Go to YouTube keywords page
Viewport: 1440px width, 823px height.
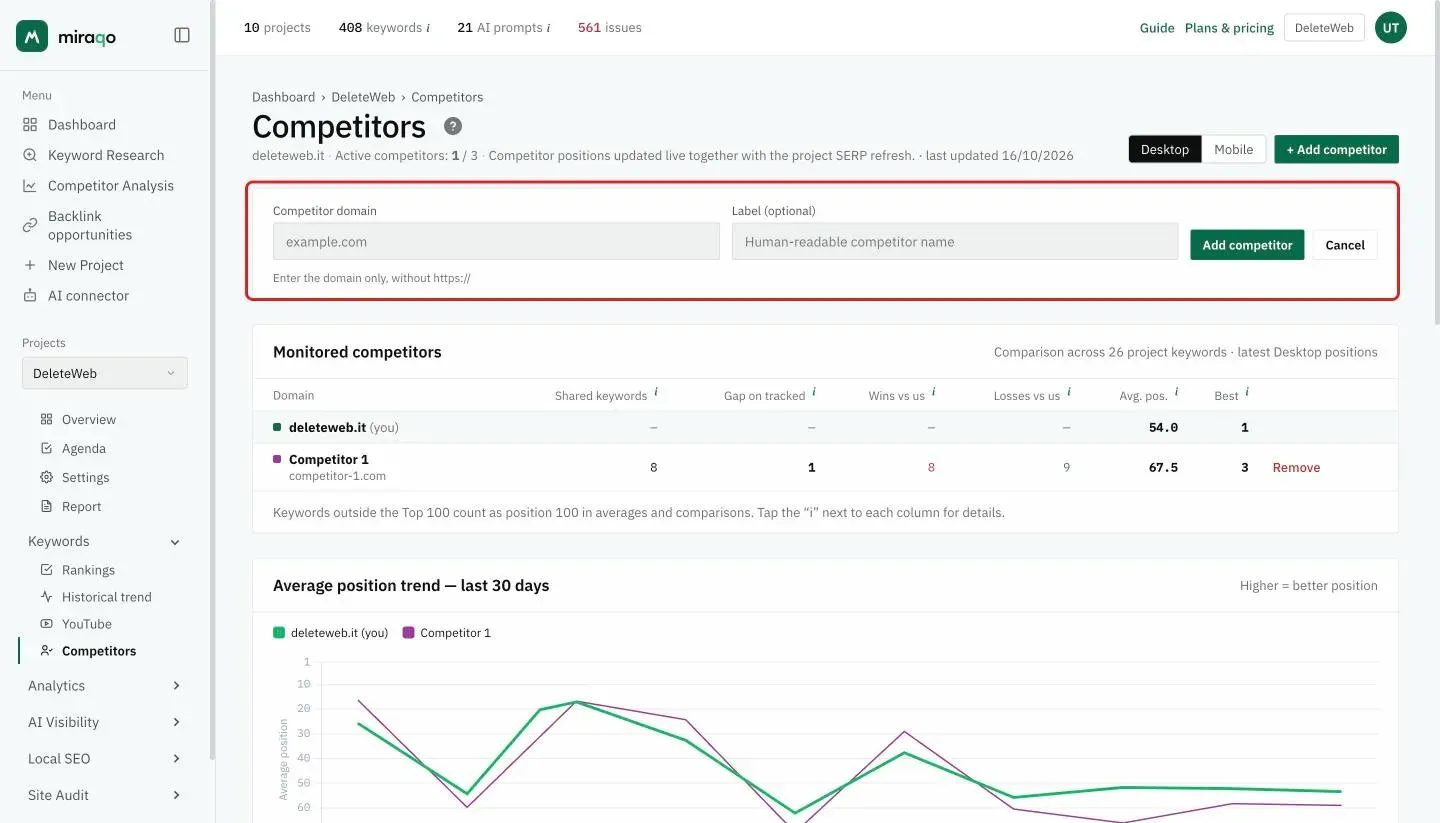[x=87, y=624]
